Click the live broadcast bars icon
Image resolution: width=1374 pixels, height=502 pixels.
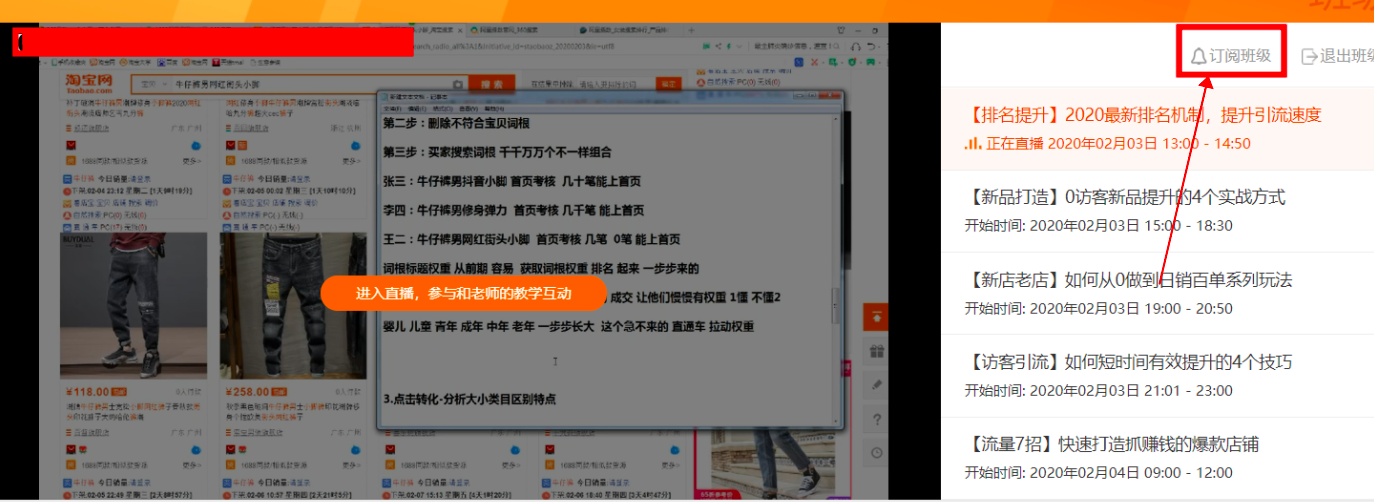[973, 143]
